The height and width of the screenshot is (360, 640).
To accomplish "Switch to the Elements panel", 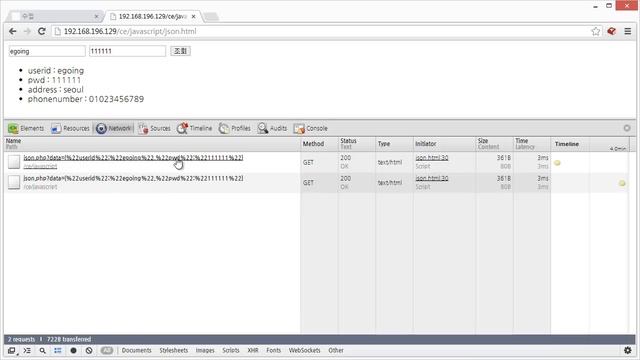I will click(x=26, y=129).
